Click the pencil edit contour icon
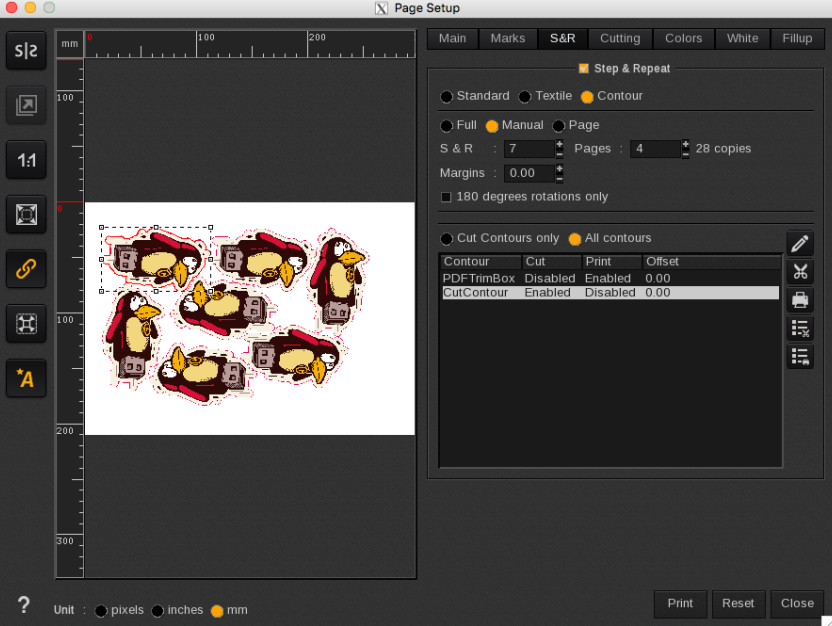832x626 pixels. 799,243
